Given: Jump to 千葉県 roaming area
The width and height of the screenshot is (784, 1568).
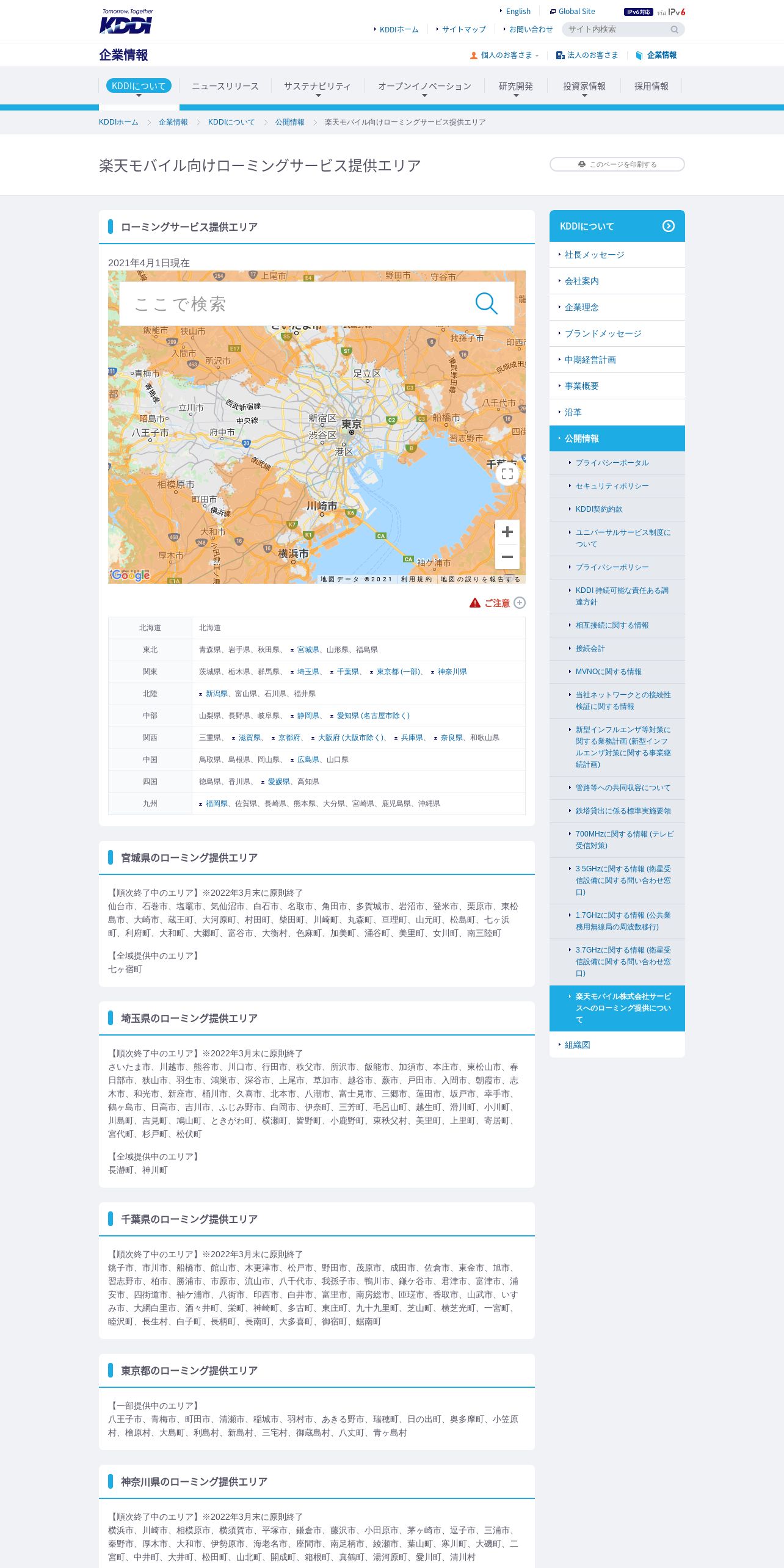Looking at the screenshot, I should pyautogui.click(x=347, y=672).
